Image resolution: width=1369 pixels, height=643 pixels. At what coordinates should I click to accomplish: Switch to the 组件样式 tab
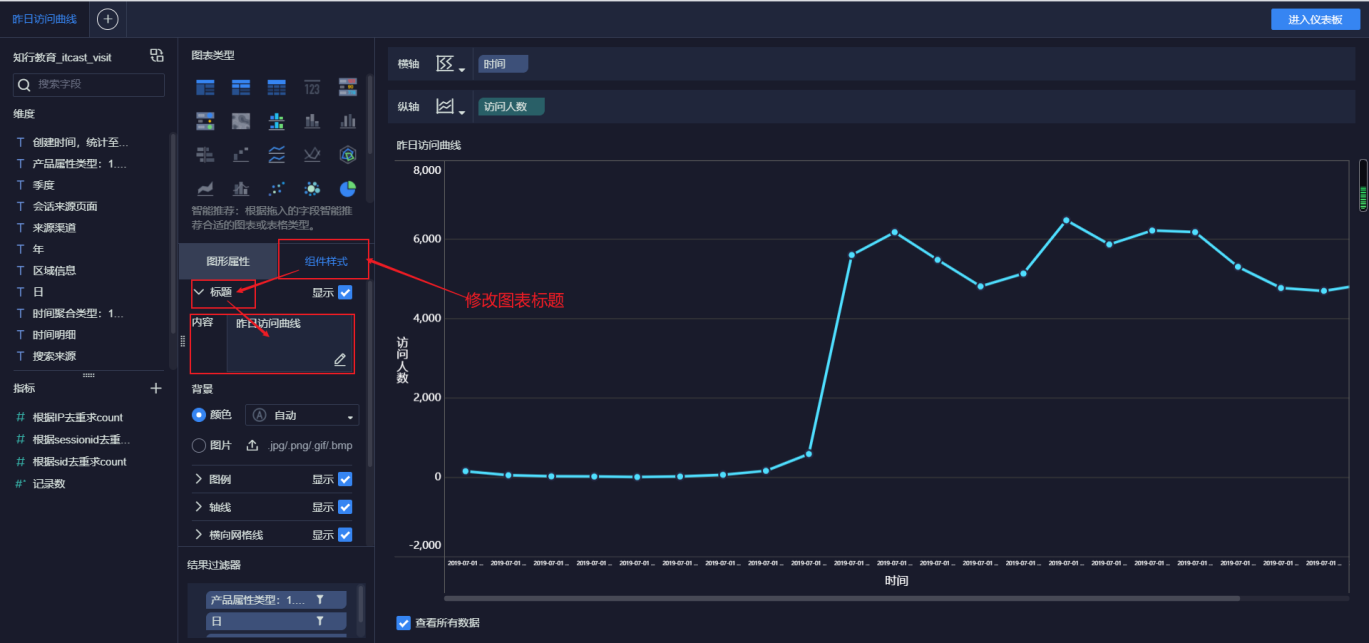pyautogui.click(x=326, y=261)
